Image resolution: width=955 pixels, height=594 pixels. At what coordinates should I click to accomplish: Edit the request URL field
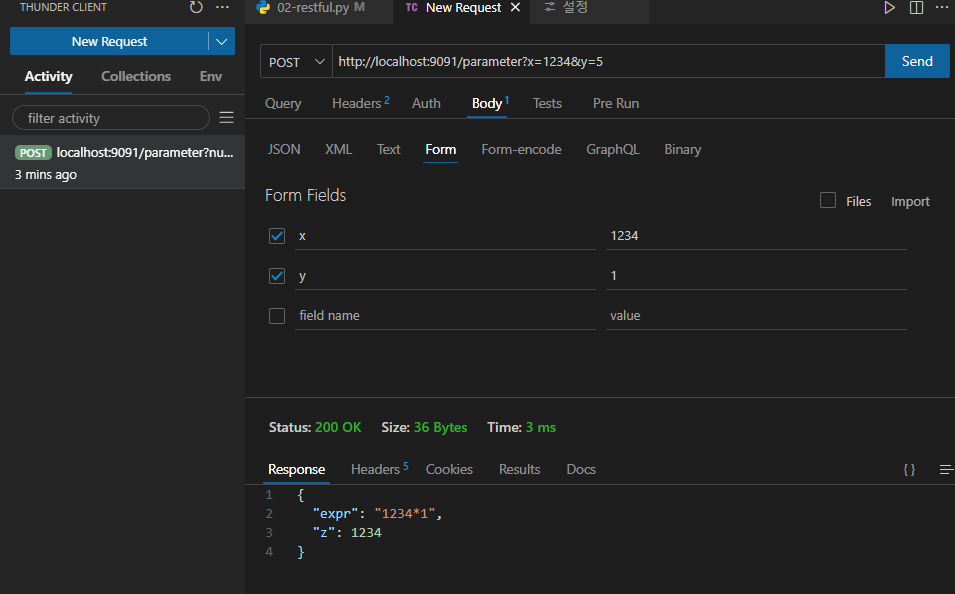[x=608, y=62]
